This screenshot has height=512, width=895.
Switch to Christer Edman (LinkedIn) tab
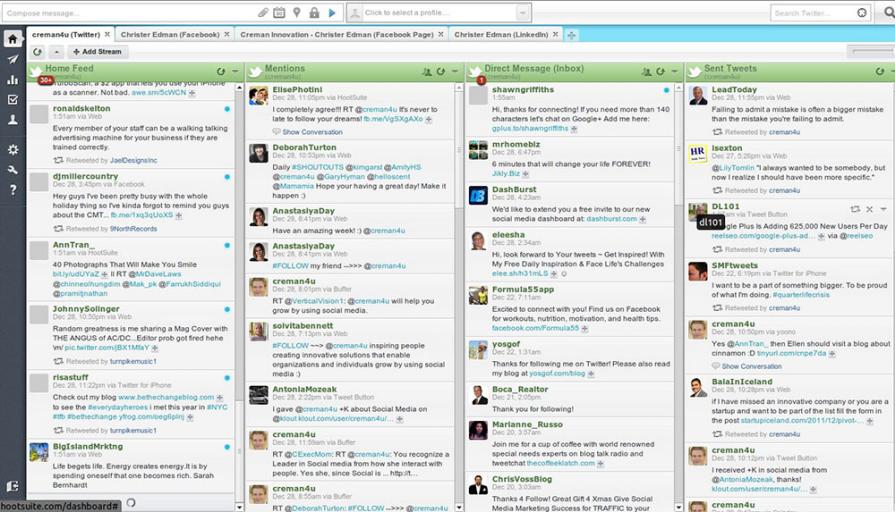pos(501,35)
